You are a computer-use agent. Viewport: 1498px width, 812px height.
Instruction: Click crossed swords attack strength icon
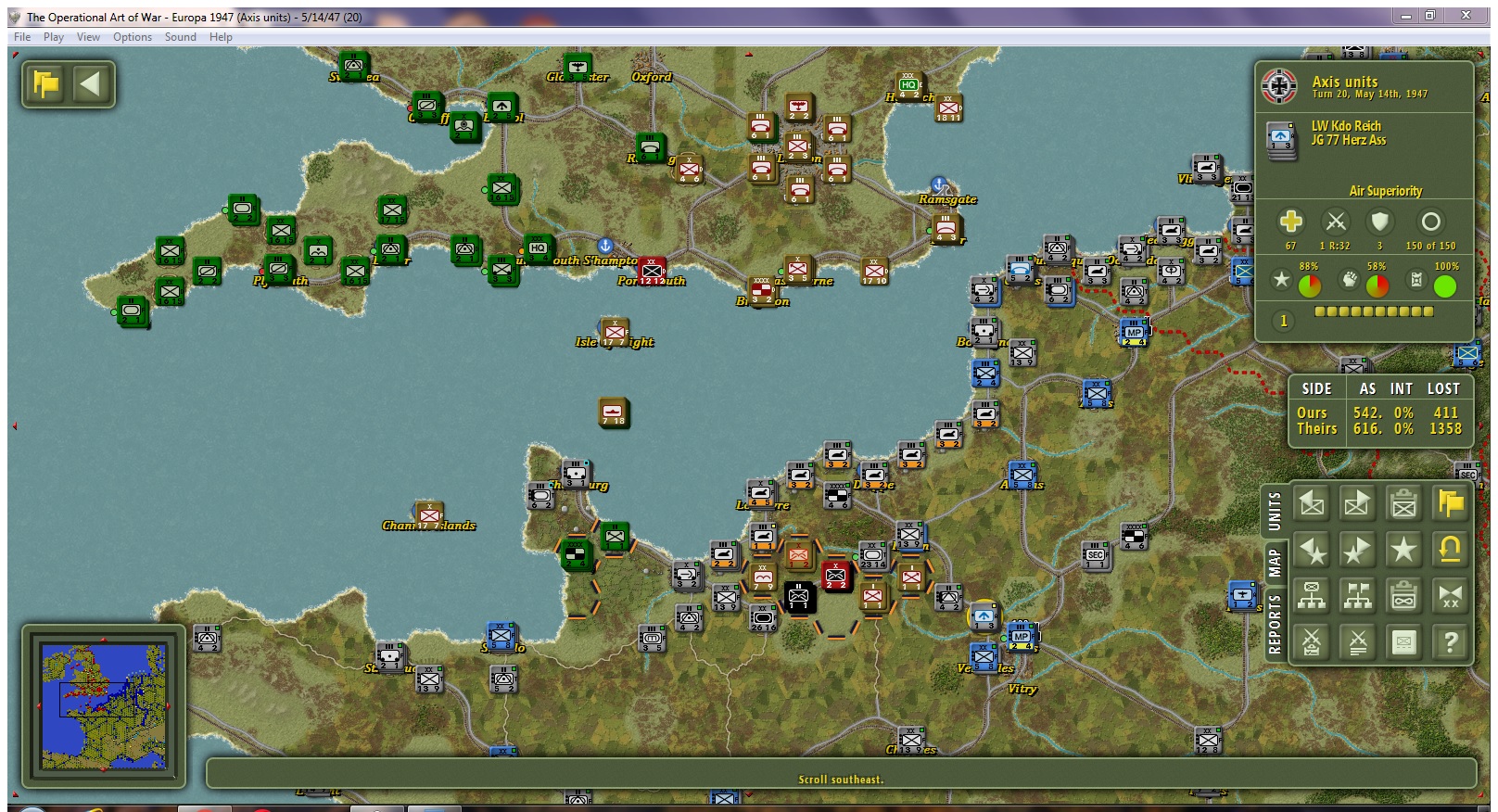pos(1336,222)
